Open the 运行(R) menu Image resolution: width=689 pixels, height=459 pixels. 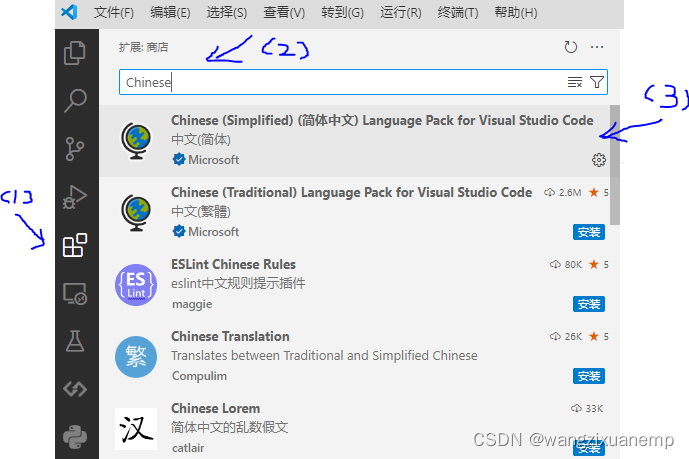400,12
